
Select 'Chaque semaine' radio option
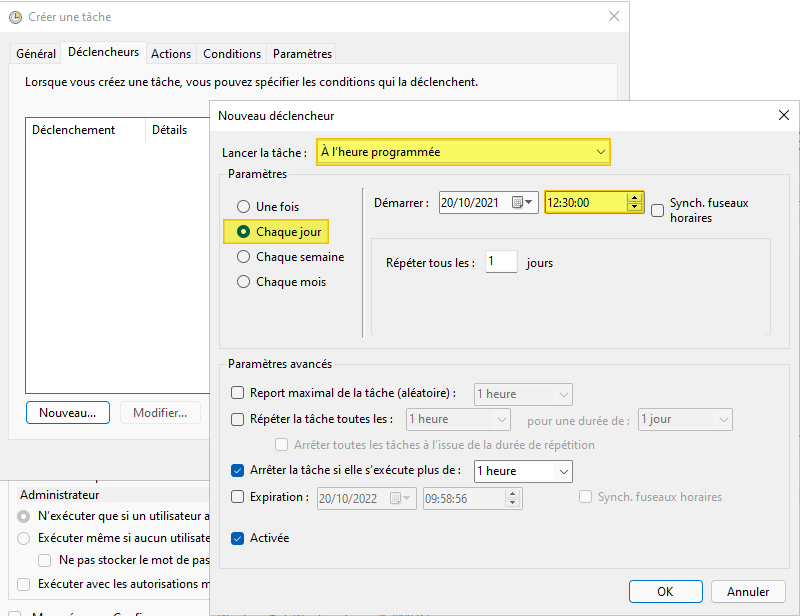point(243,257)
